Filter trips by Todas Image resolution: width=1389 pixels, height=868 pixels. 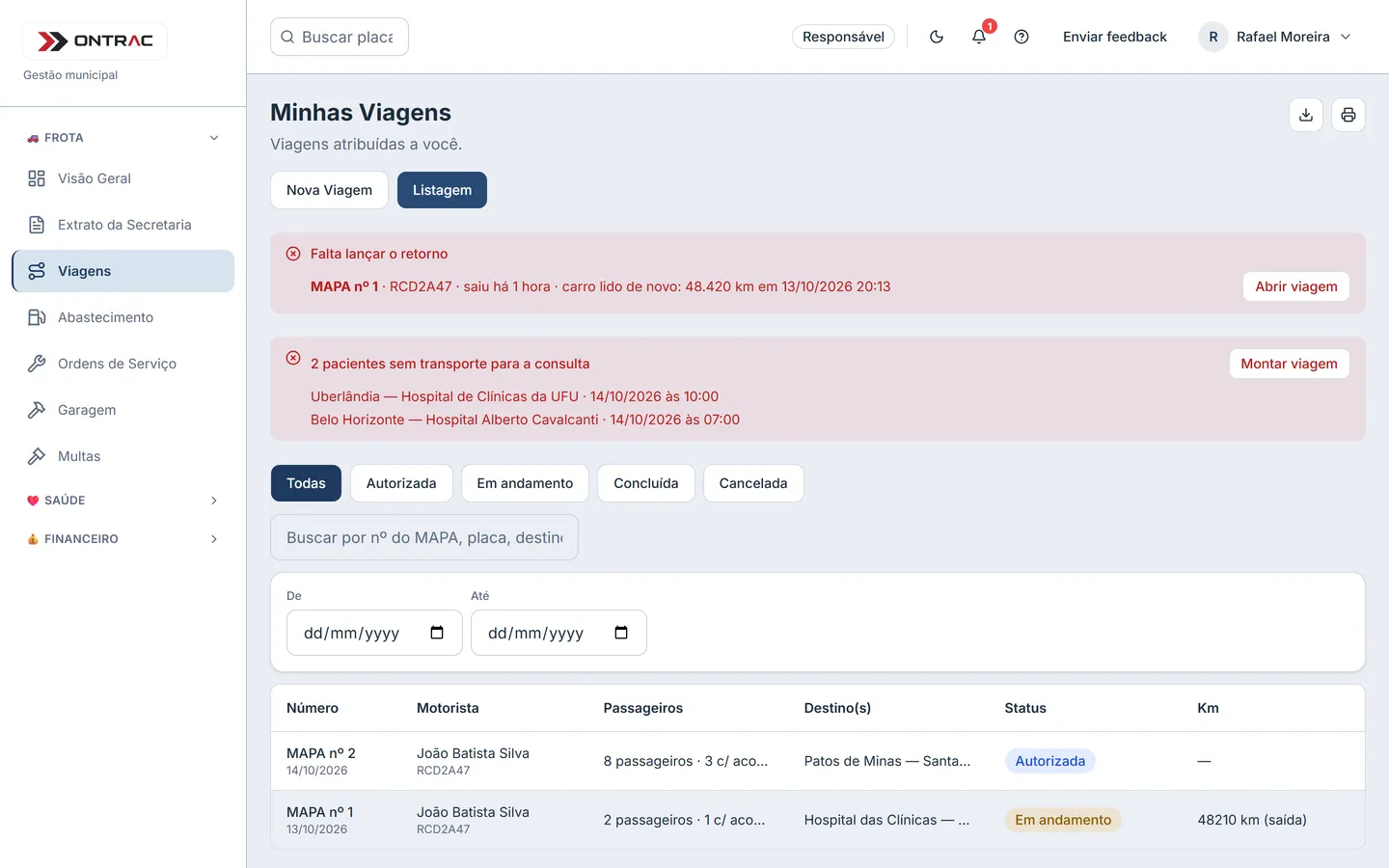(x=306, y=483)
